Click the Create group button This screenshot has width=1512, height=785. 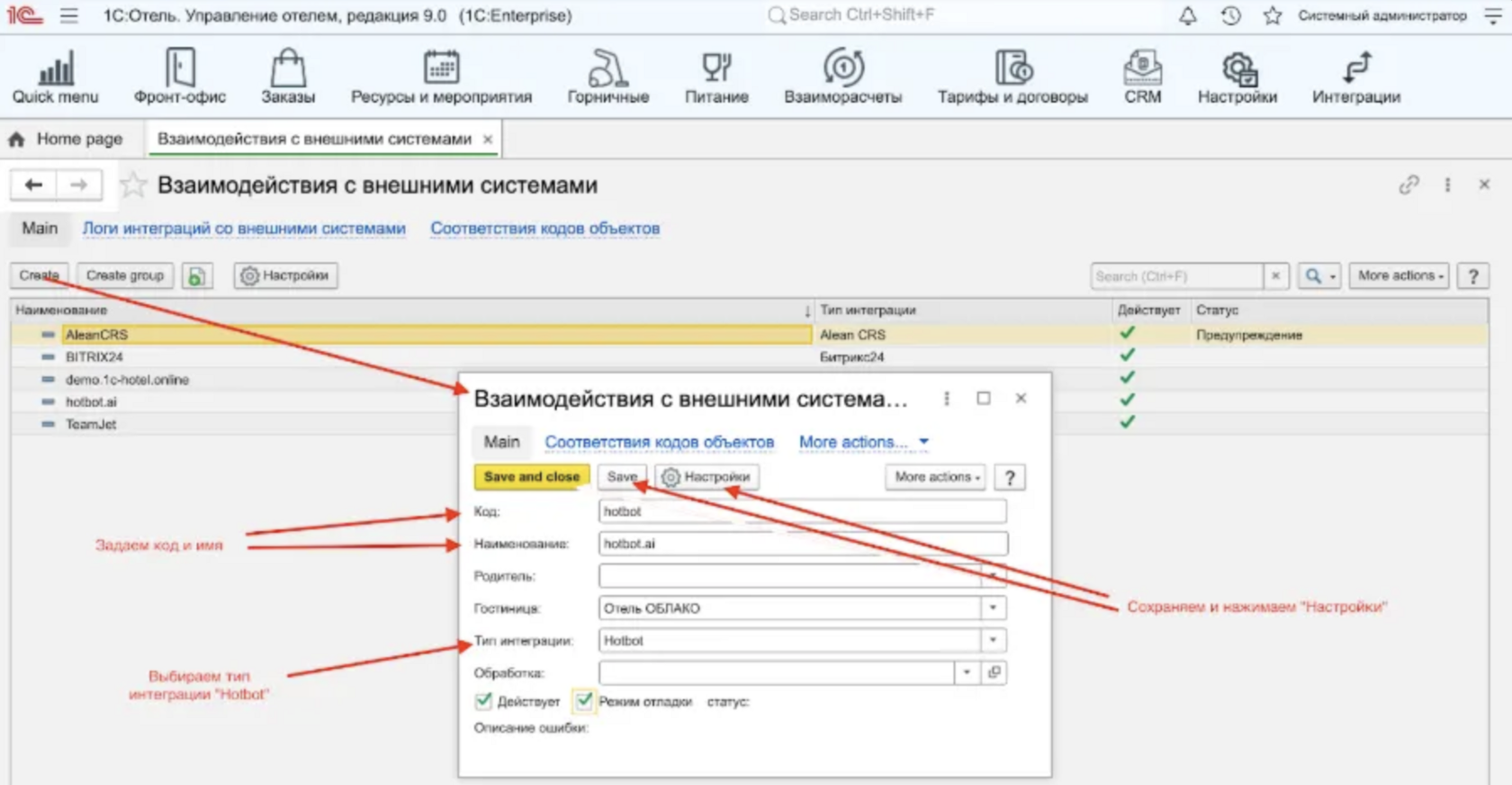tap(125, 275)
